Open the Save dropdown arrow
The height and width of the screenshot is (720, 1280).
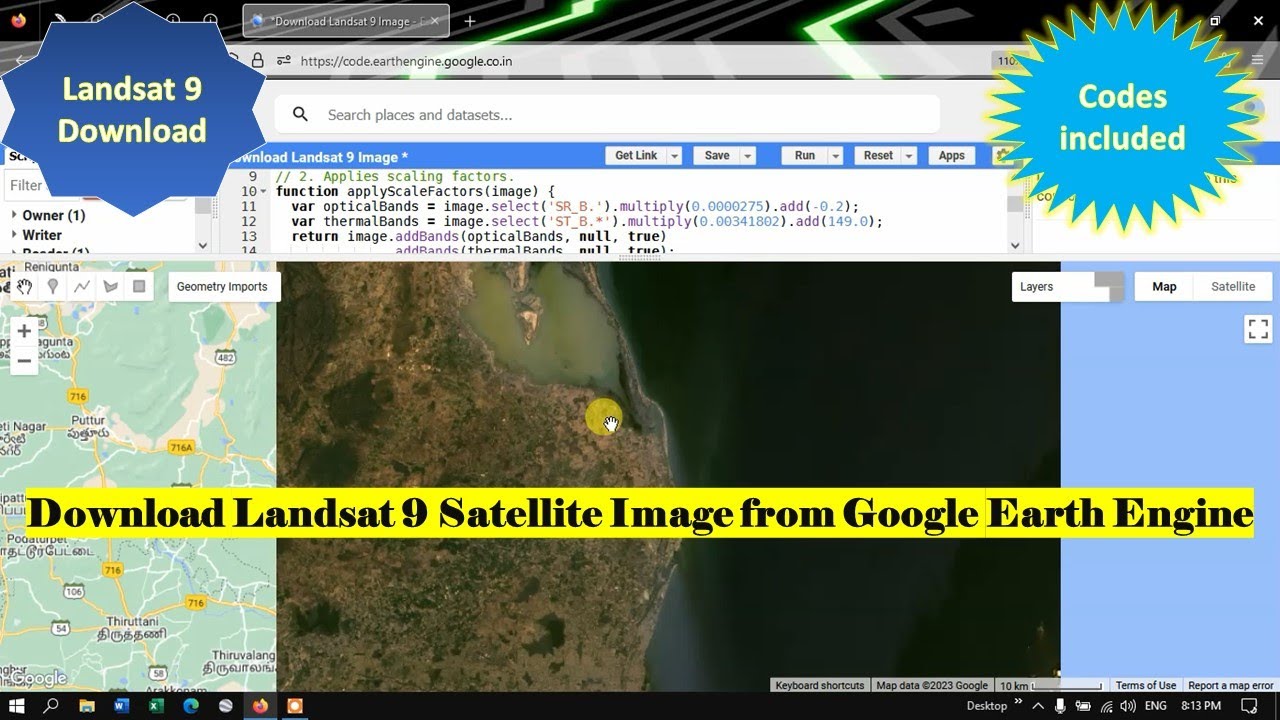point(747,155)
